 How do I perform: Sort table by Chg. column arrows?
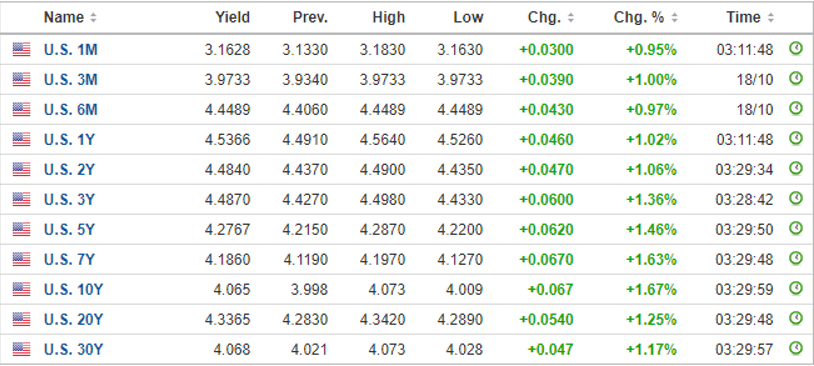click(571, 18)
